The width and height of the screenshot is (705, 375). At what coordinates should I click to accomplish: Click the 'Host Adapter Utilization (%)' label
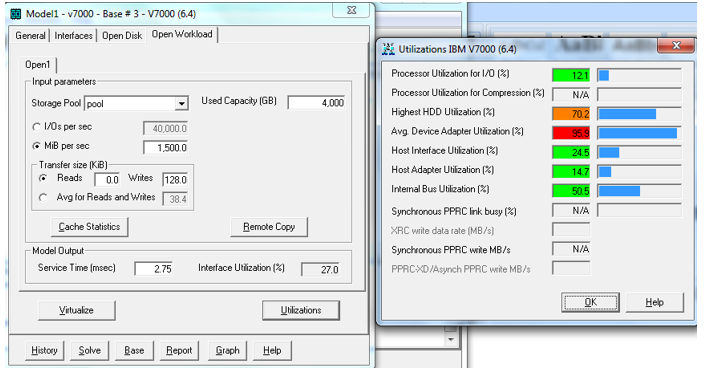coord(442,170)
